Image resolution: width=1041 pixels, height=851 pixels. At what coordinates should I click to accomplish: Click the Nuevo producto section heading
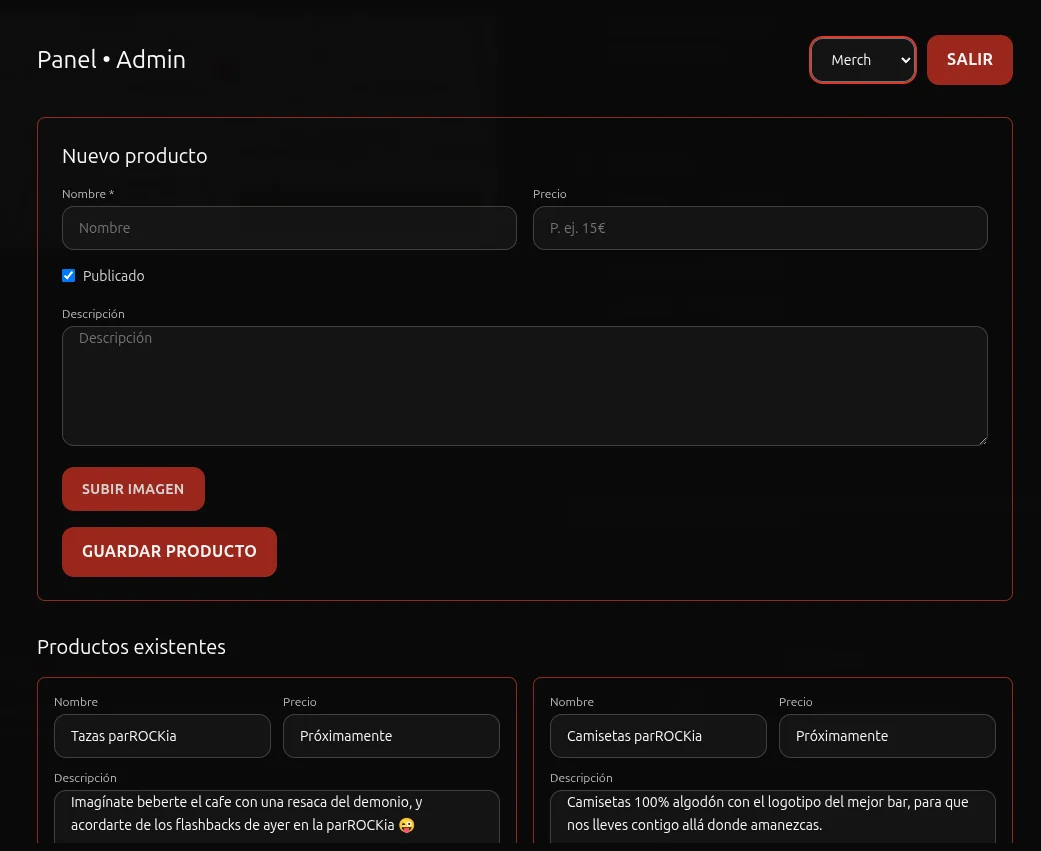point(134,155)
